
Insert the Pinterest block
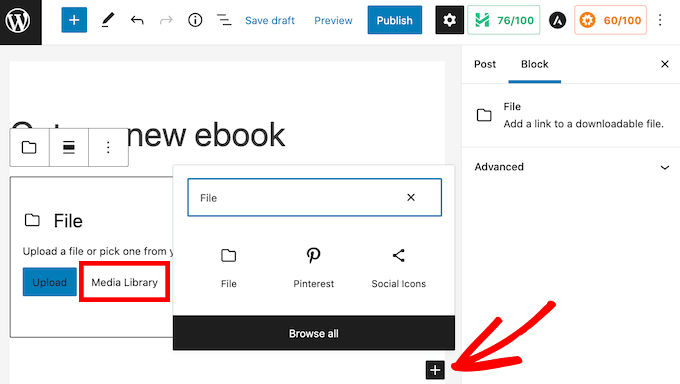pyautogui.click(x=314, y=268)
